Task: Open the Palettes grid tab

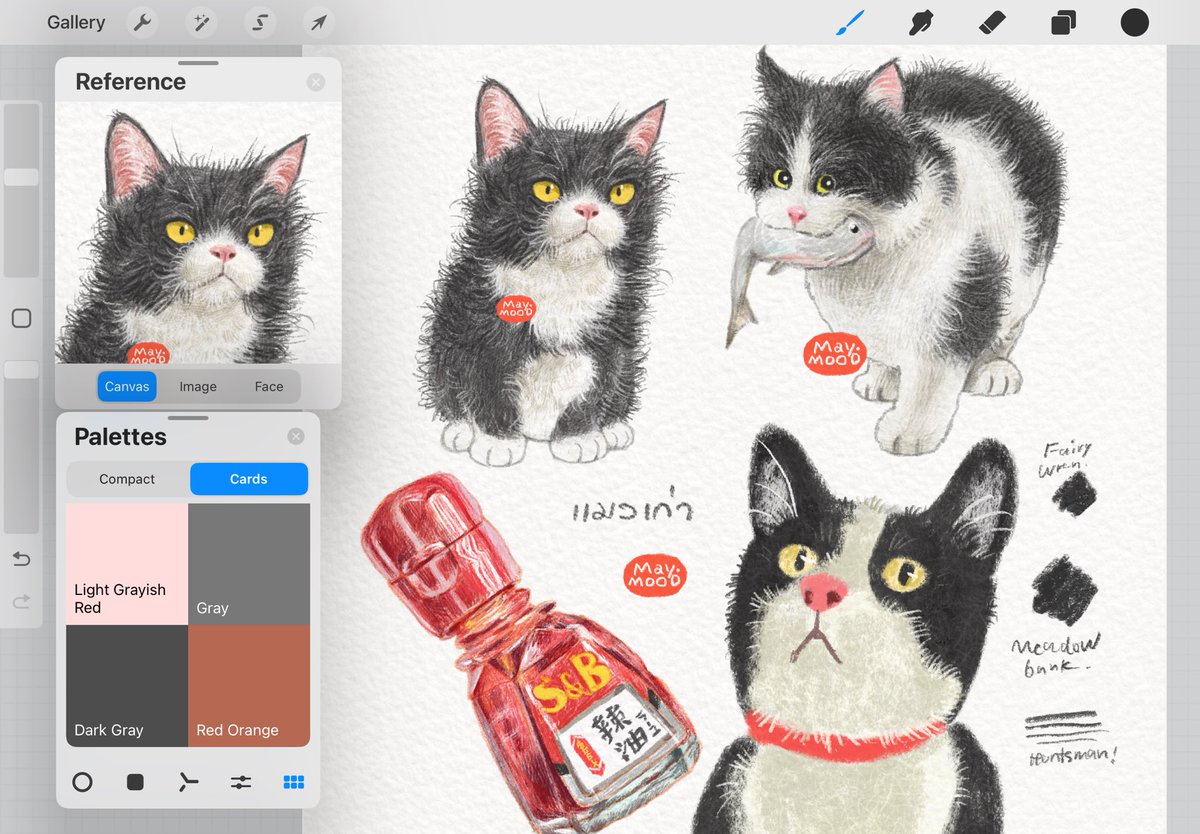Action: (293, 782)
